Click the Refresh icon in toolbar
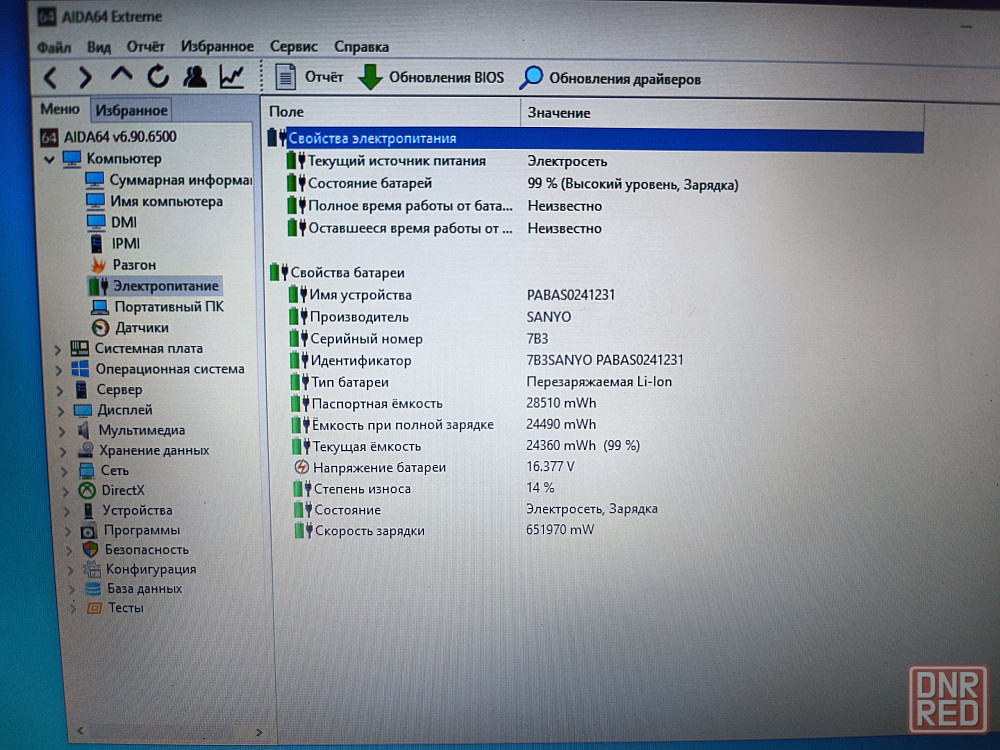 coord(158,77)
